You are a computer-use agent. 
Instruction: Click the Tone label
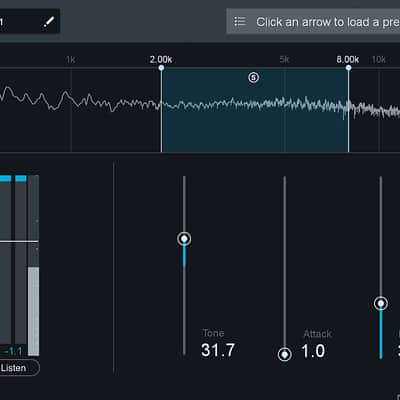213,333
